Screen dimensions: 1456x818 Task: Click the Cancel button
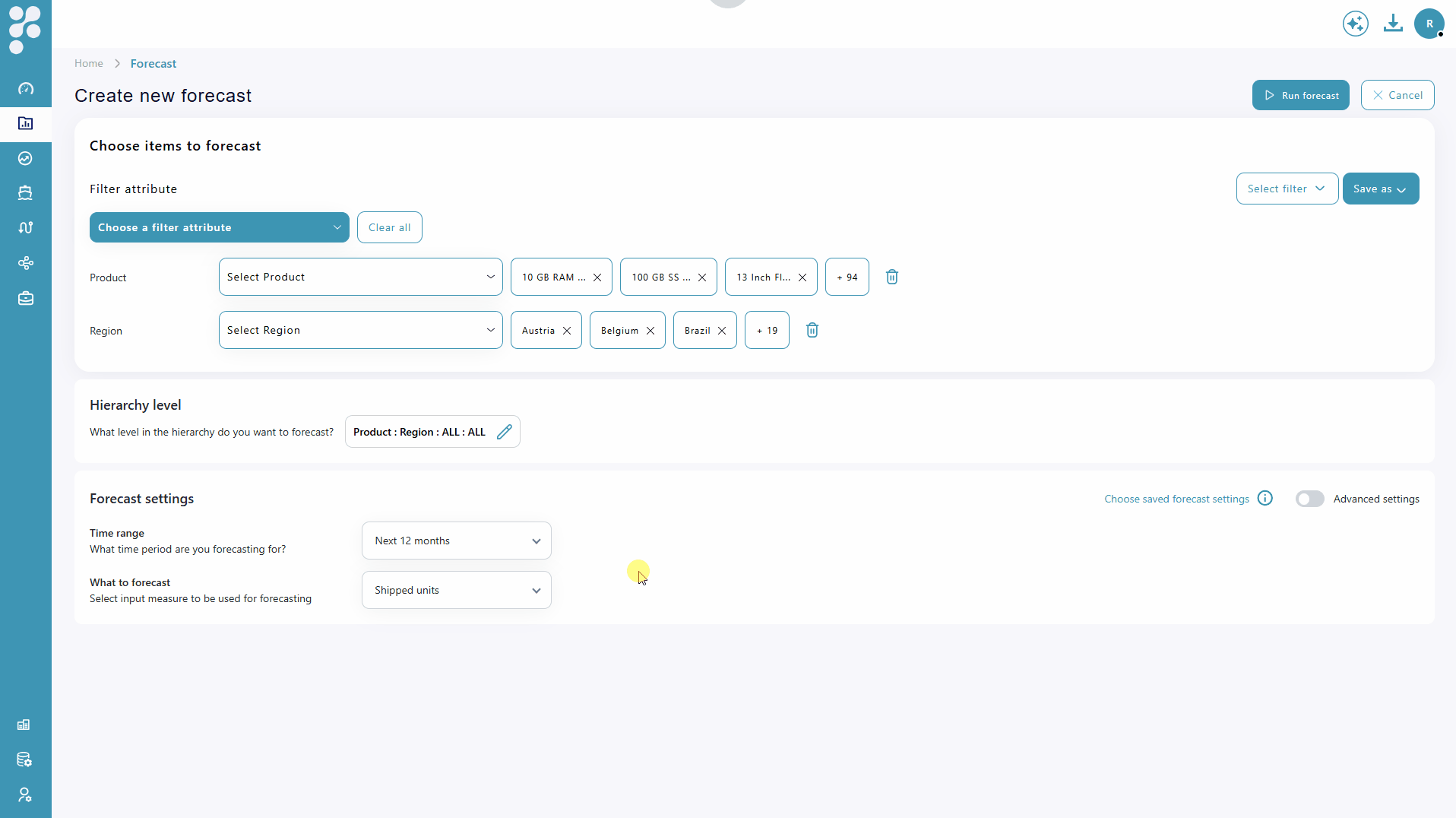(x=1397, y=95)
